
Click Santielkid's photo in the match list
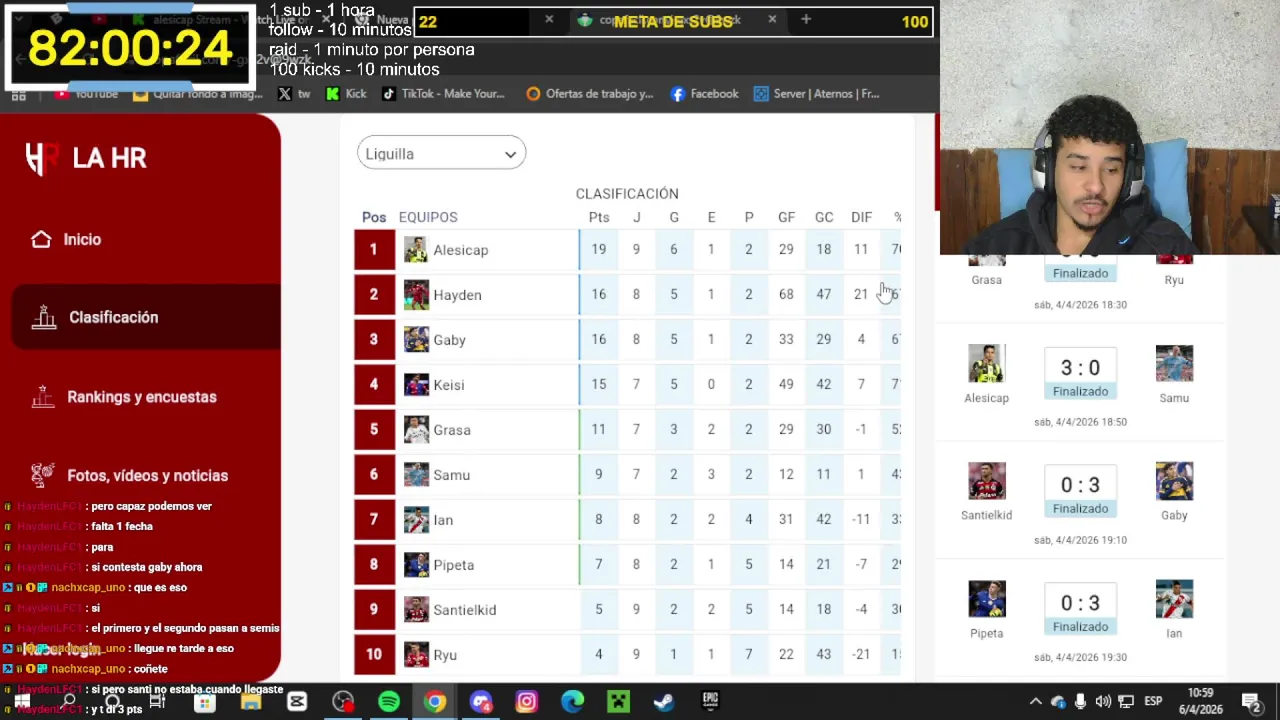click(x=986, y=481)
